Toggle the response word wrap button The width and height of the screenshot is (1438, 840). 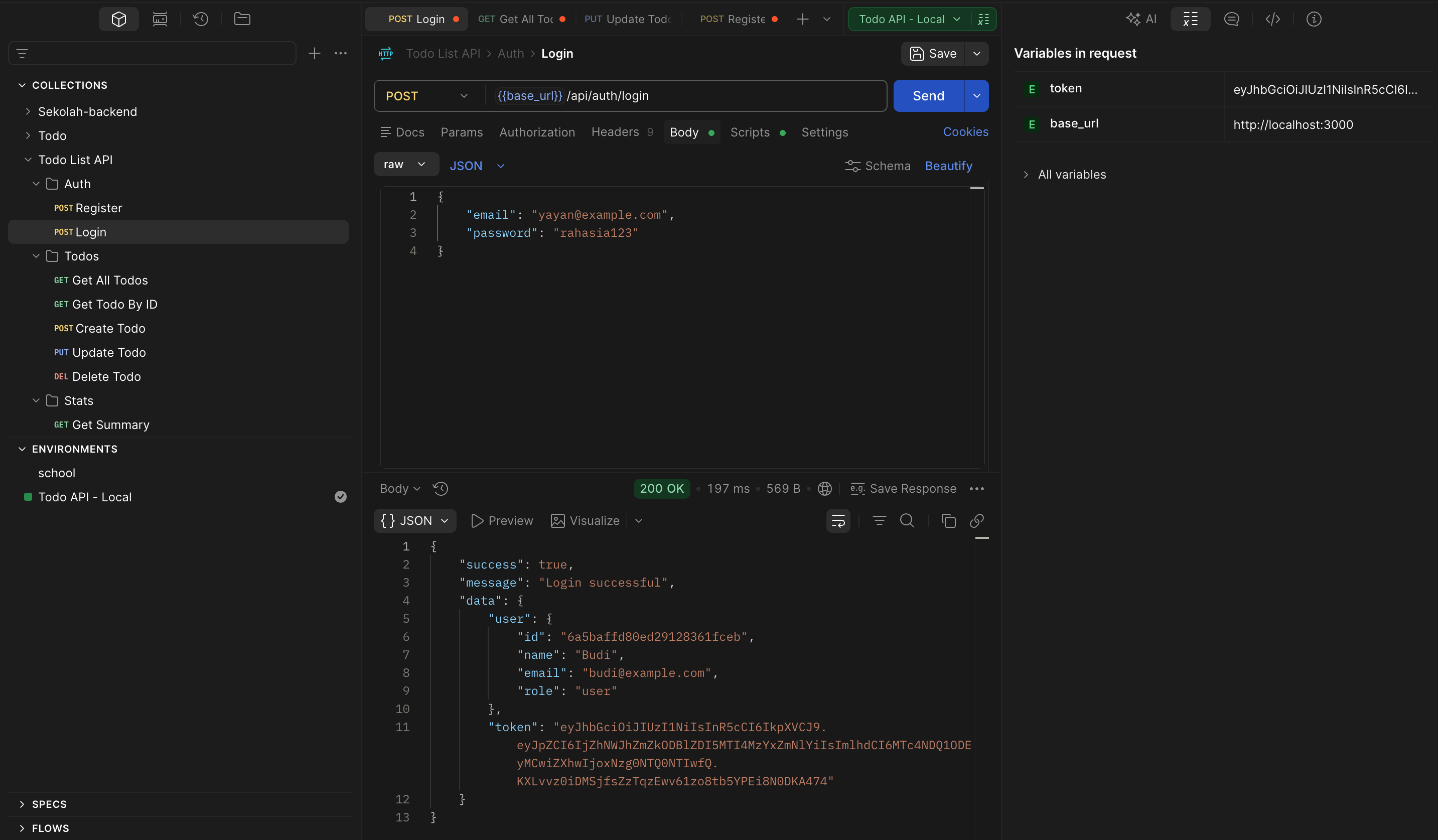click(x=838, y=520)
